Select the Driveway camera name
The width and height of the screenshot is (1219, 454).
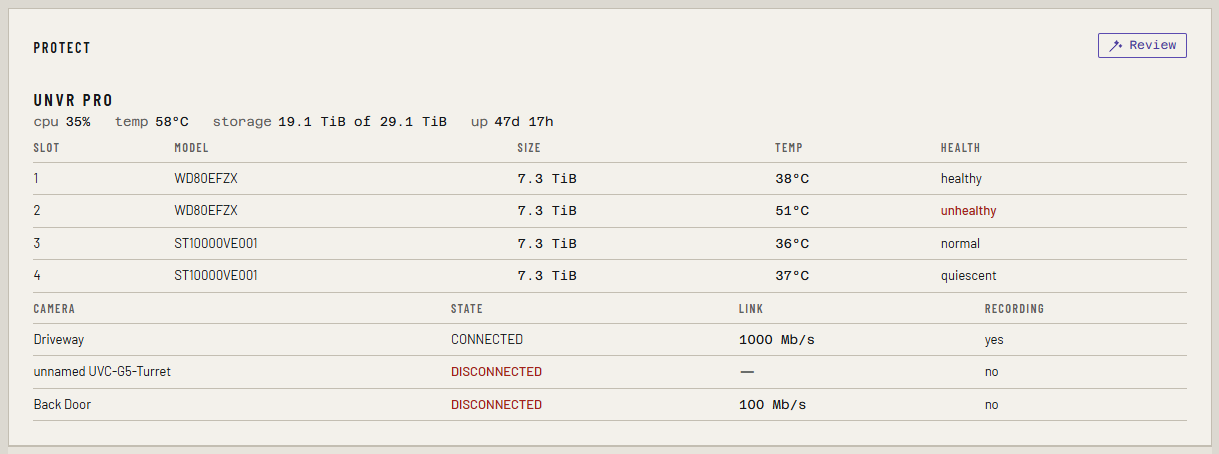point(59,340)
